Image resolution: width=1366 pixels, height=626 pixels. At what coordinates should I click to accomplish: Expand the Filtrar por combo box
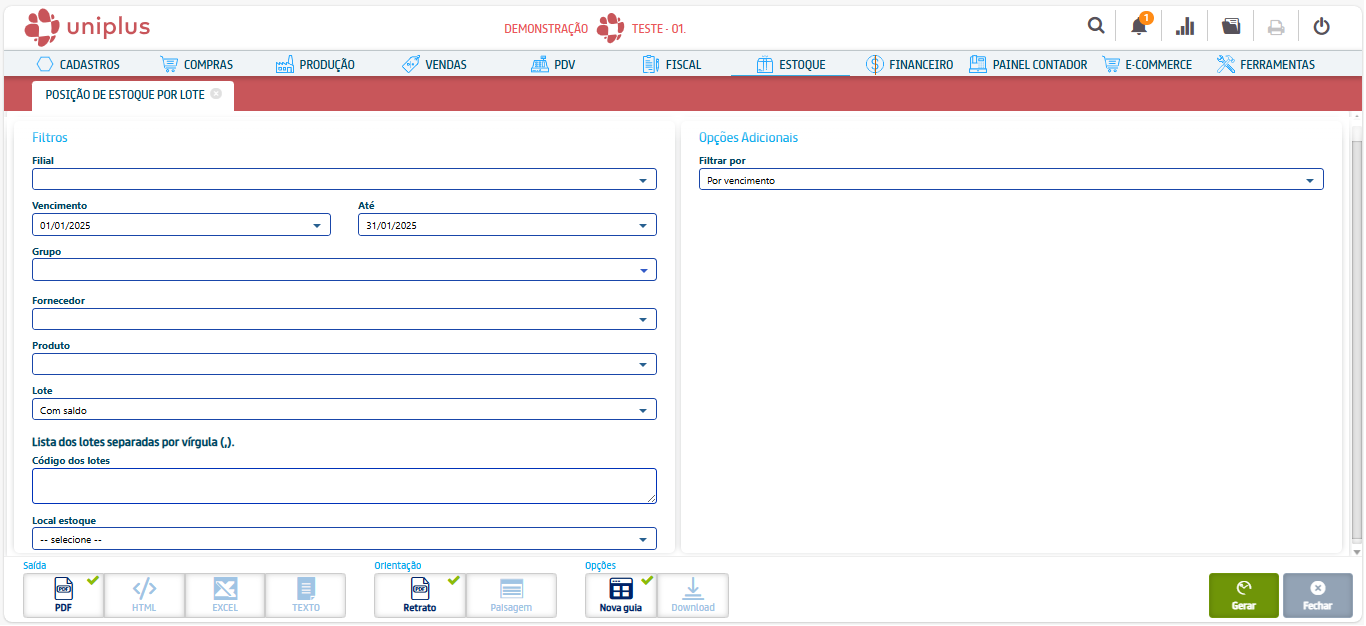pyautogui.click(x=1309, y=180)
